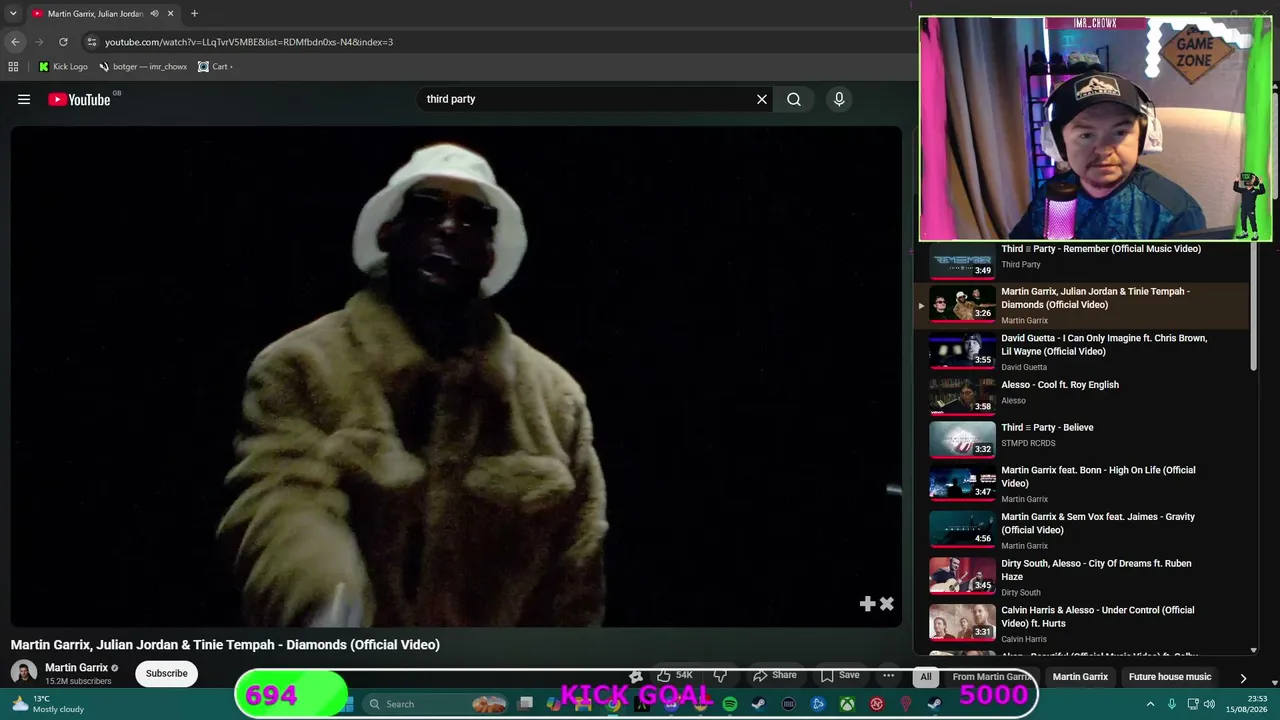Select the browser address bar URL
The height and width of the screenshot is (720, 1280).
(x=249, y=42)
